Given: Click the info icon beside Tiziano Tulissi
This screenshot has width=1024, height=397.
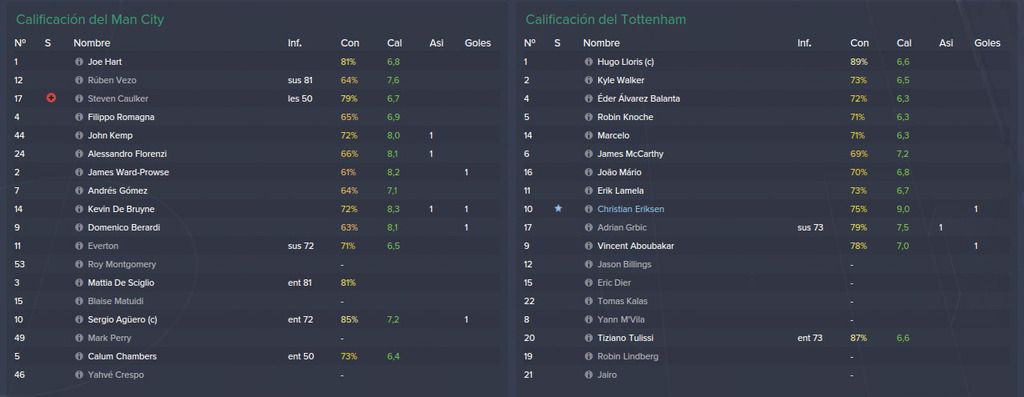Looking at the screenshot, I should [x=588, y=338].
